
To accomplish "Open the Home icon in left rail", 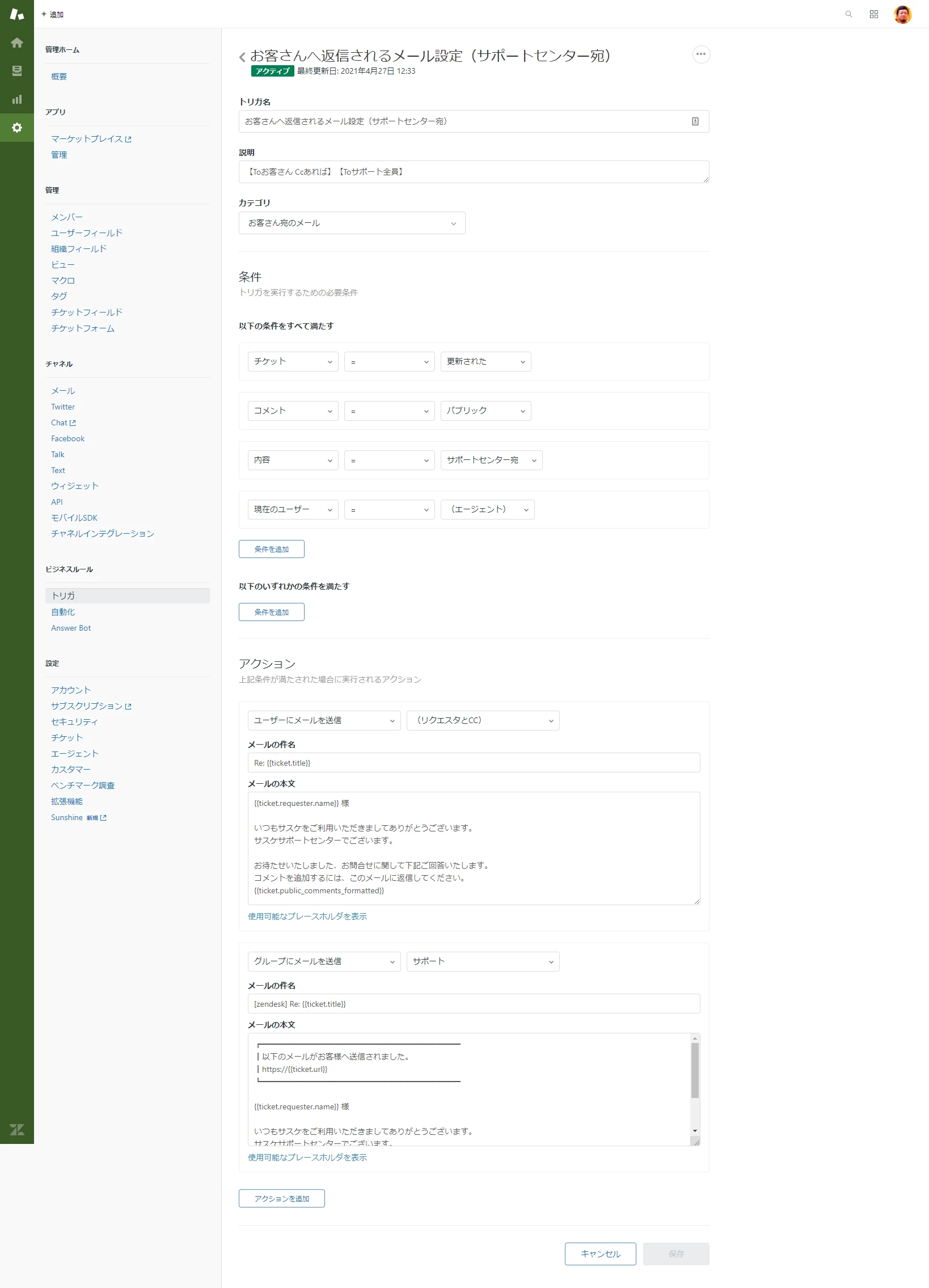I will tap(17, 43).
